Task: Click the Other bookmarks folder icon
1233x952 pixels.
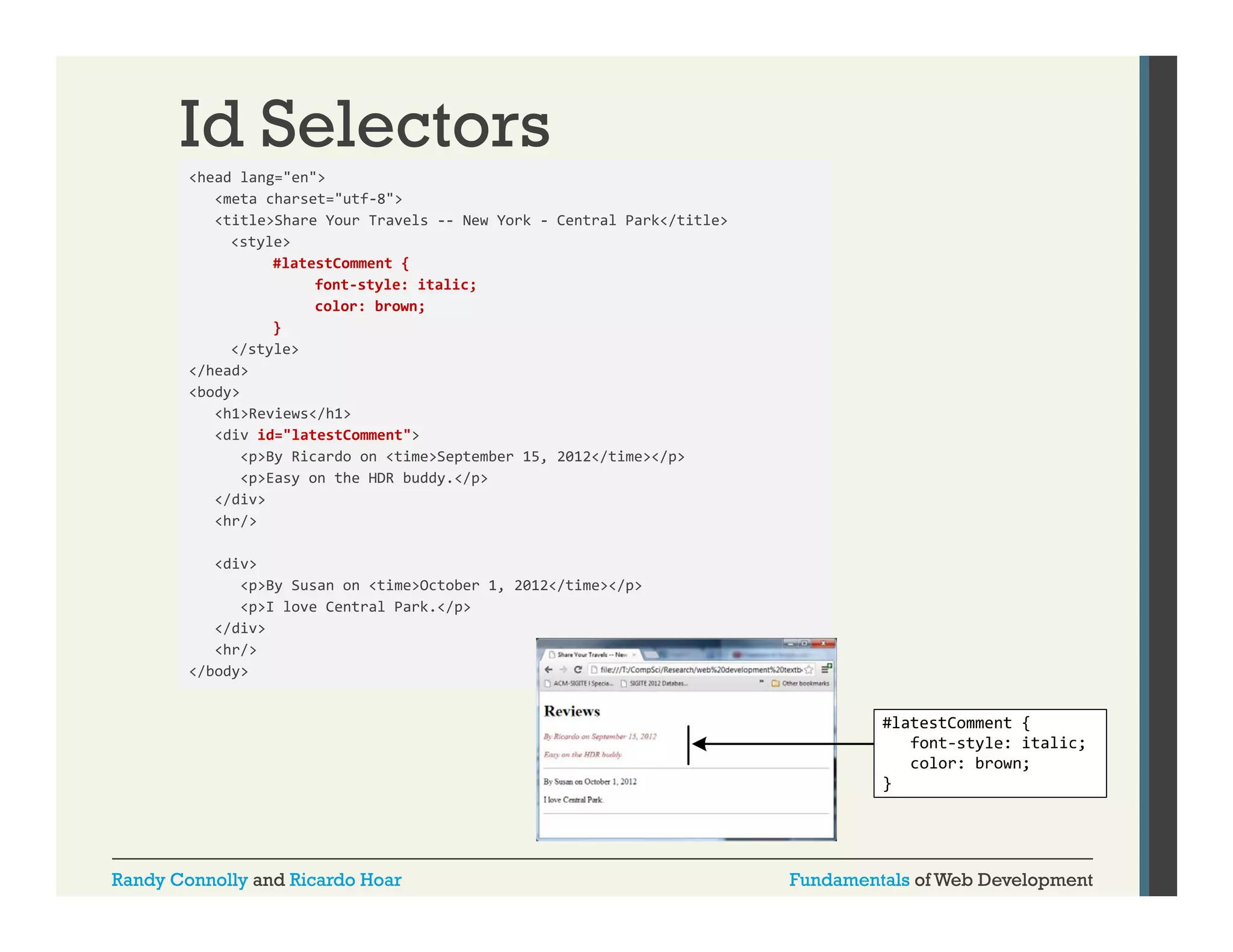Action: (x=775, y=683)
